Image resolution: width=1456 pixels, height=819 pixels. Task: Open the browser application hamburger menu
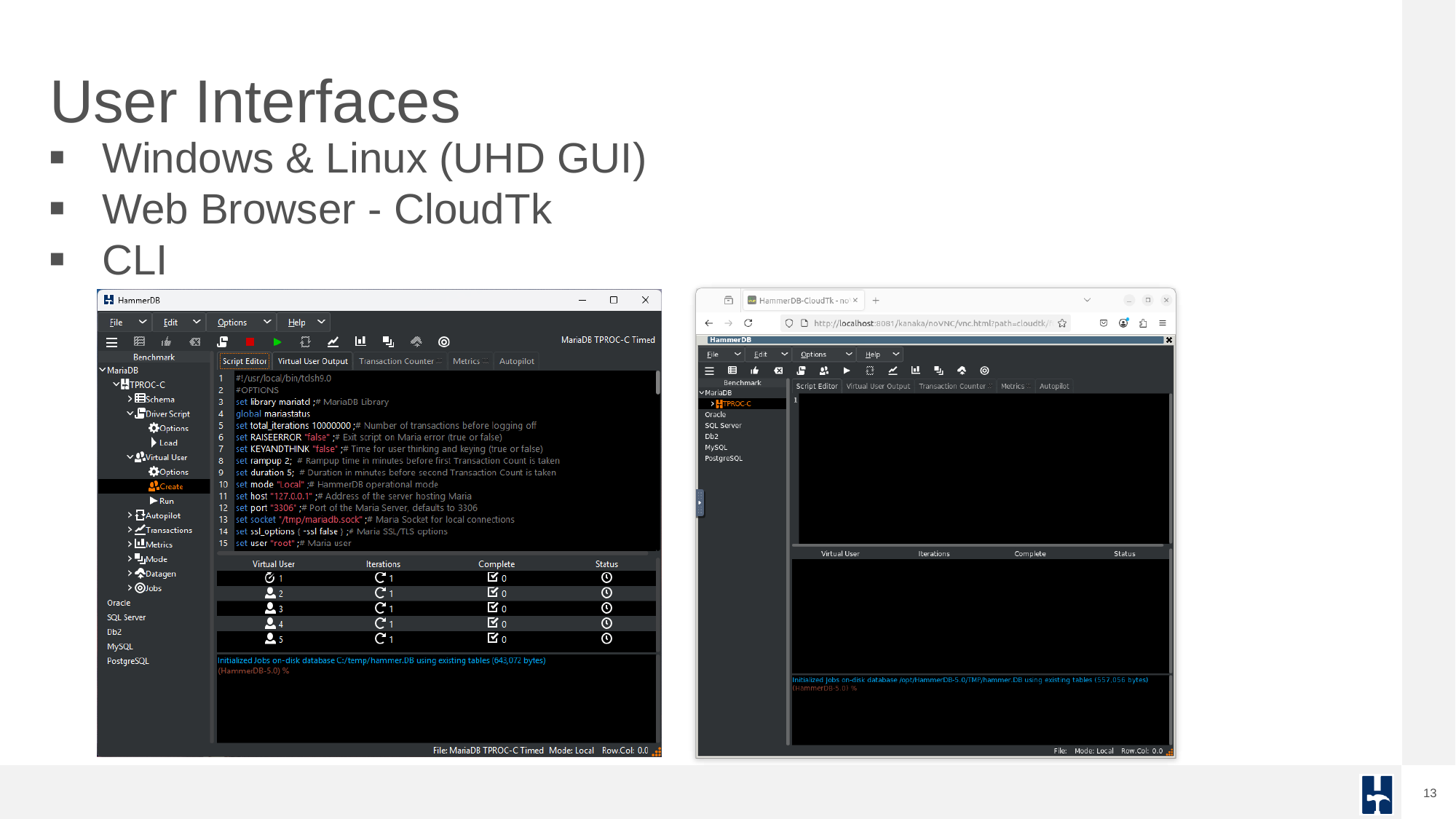pos(1163,323)
